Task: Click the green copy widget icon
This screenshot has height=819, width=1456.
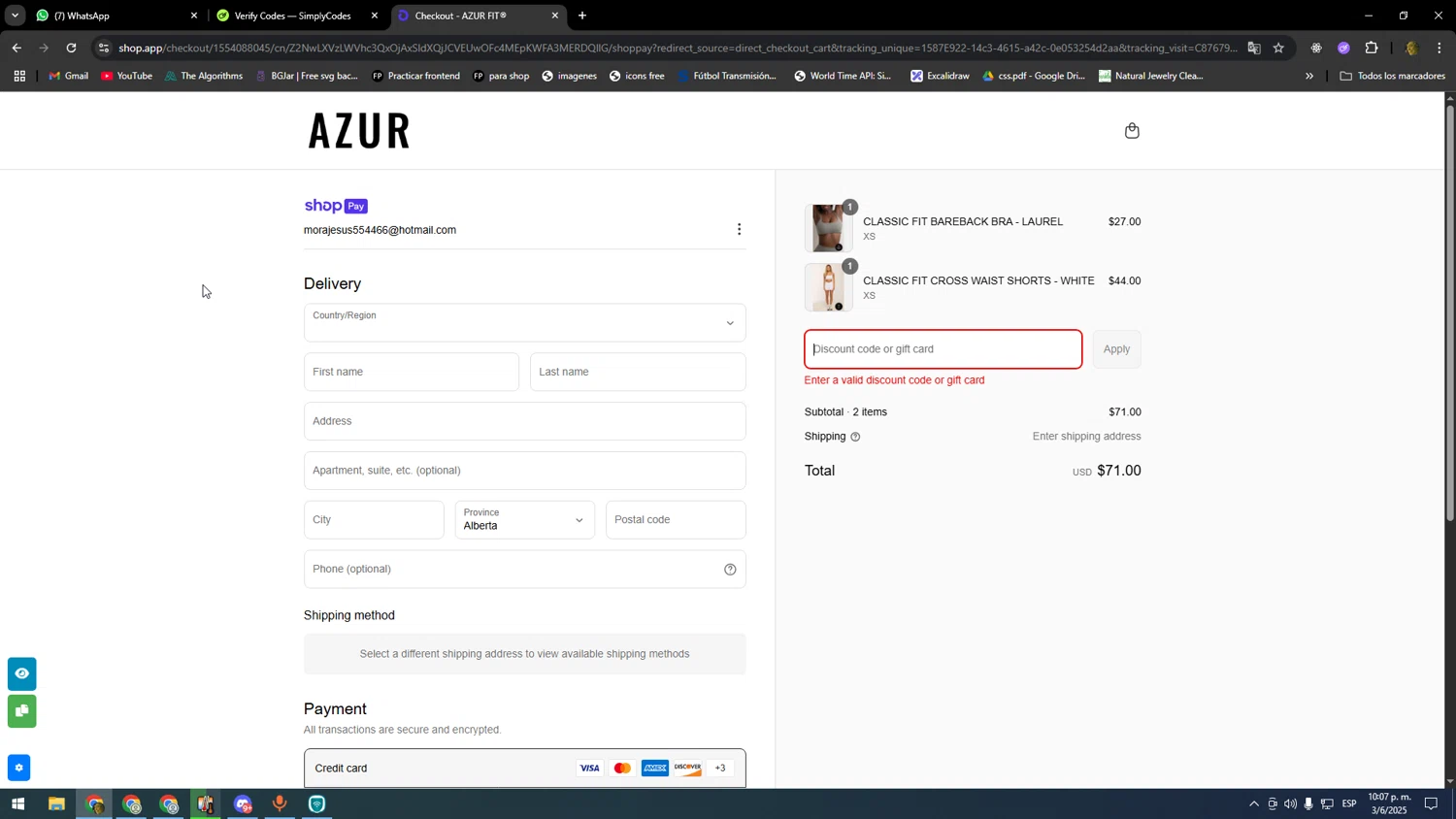Action: coord(21,711)
